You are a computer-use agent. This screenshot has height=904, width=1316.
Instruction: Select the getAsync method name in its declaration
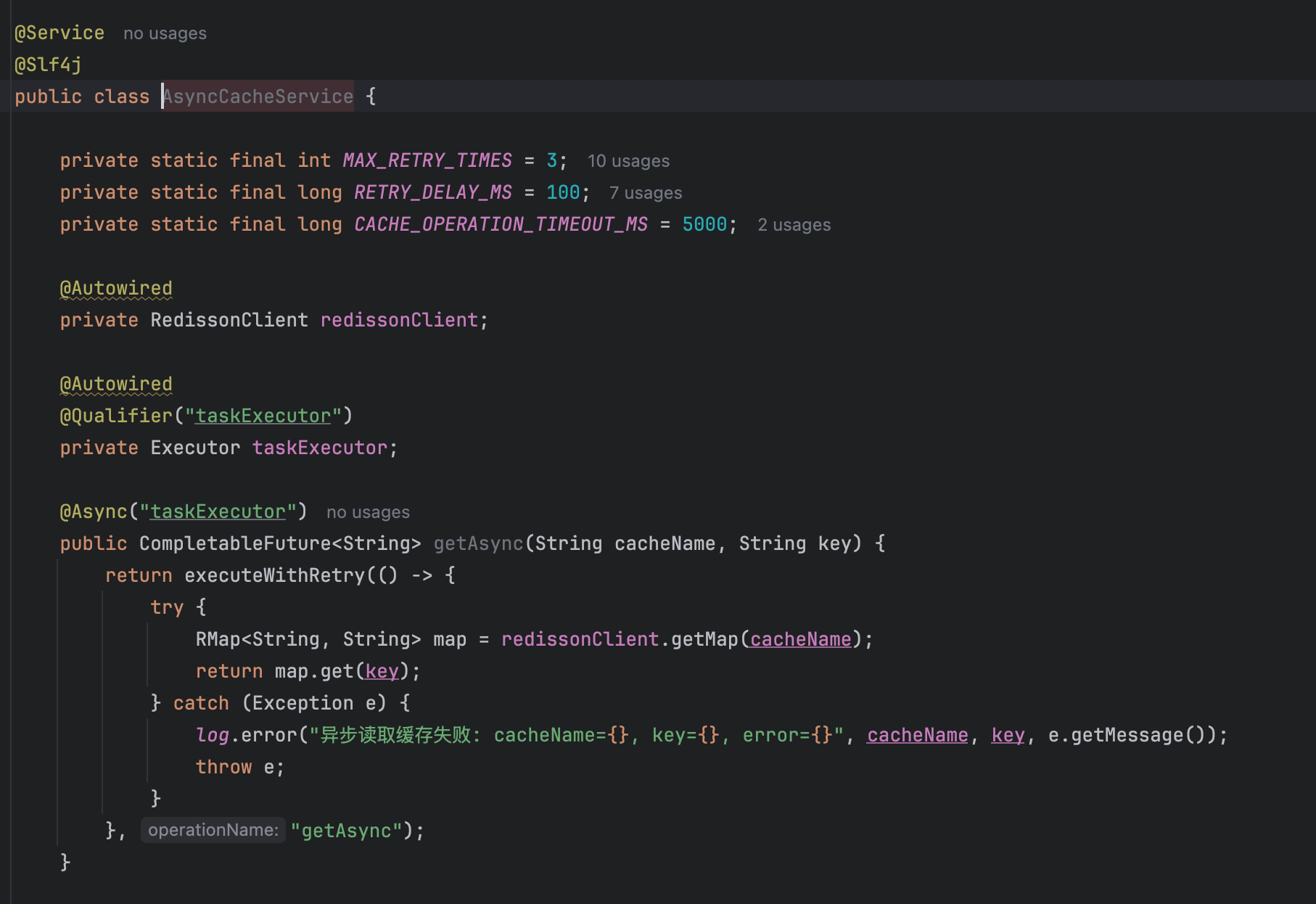[x=478, y=543]
